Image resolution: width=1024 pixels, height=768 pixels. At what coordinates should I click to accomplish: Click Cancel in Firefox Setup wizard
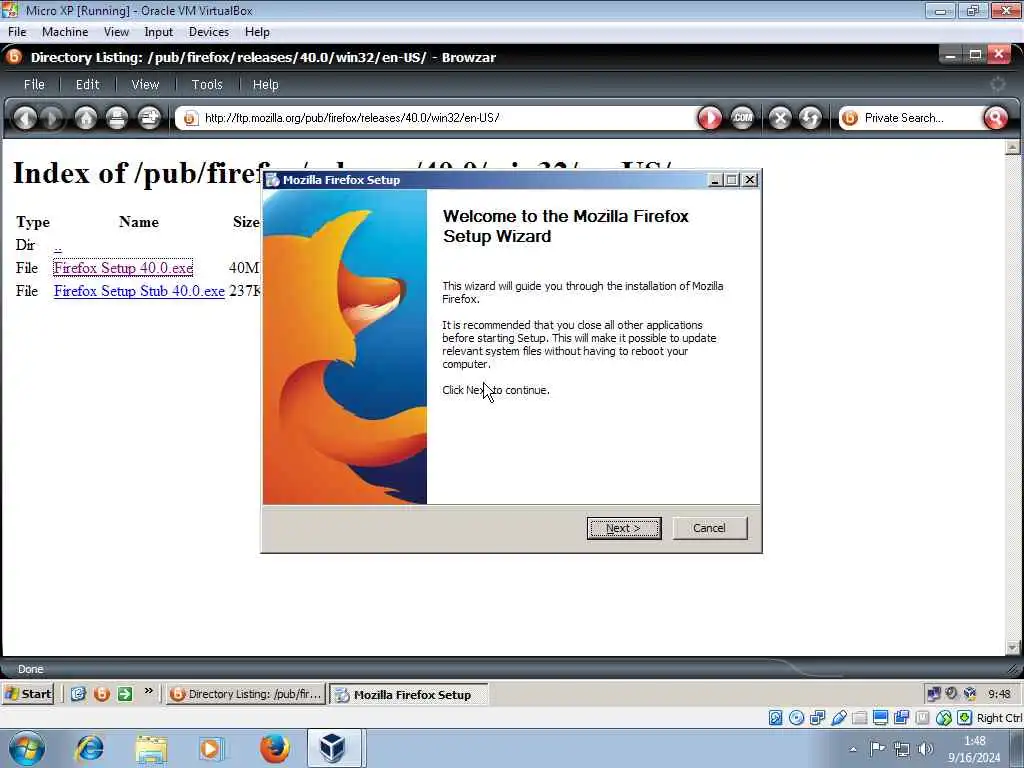coord(709,528)
